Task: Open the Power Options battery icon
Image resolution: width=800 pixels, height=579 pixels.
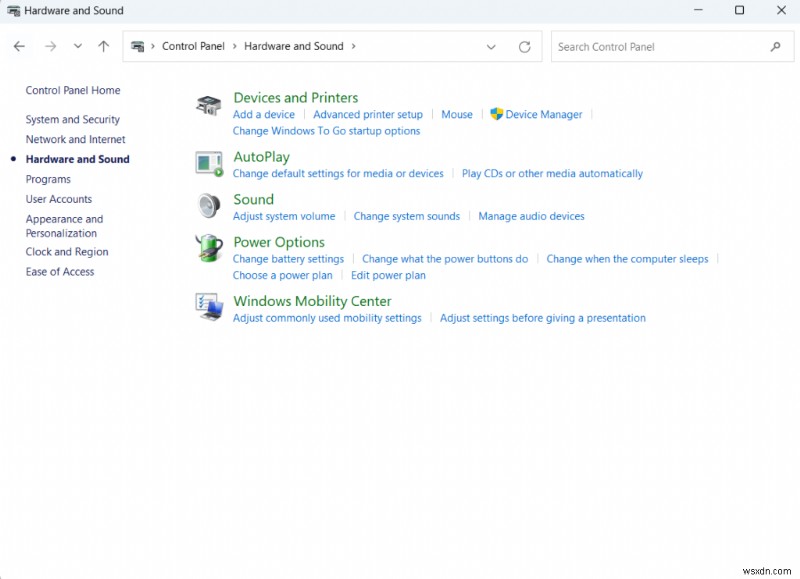Action: click(209, 248)
